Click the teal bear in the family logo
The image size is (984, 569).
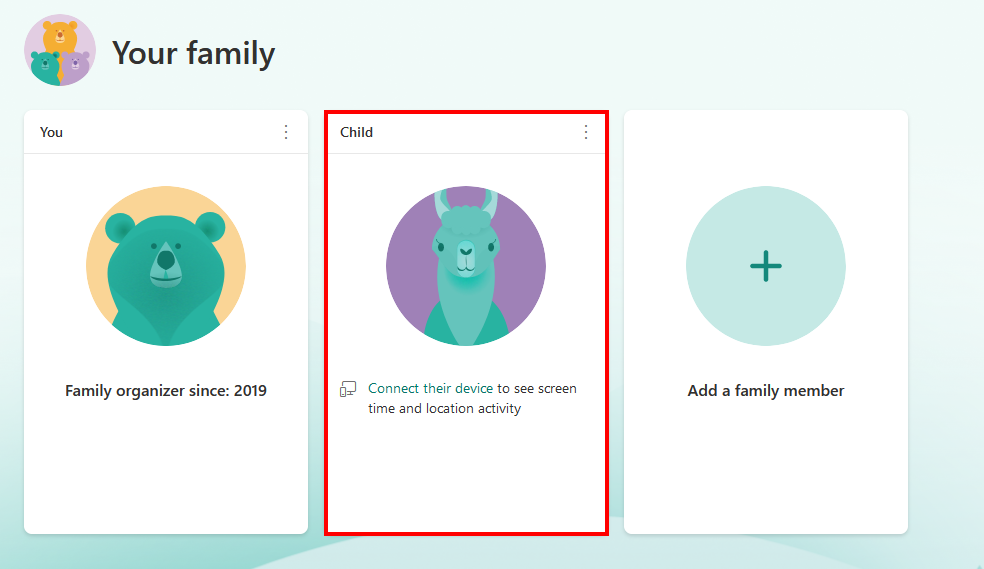pos(44,66)
